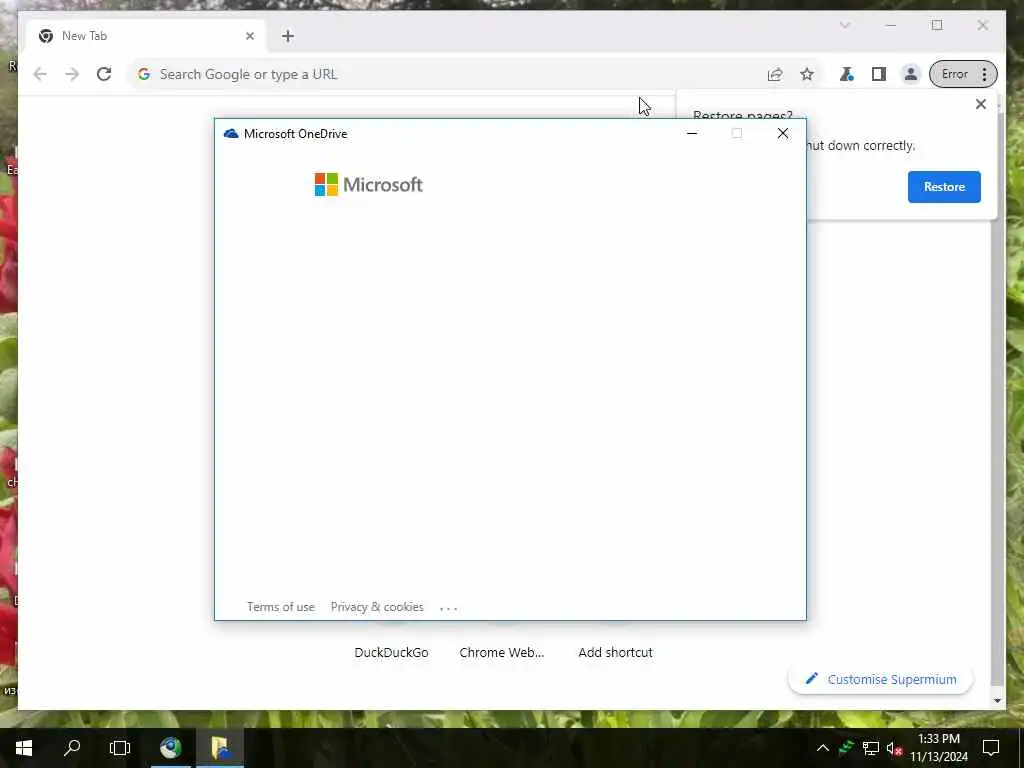Open Windows taskbar search
The width and height of the screenshot is (1024, 768).
[72, 748]
